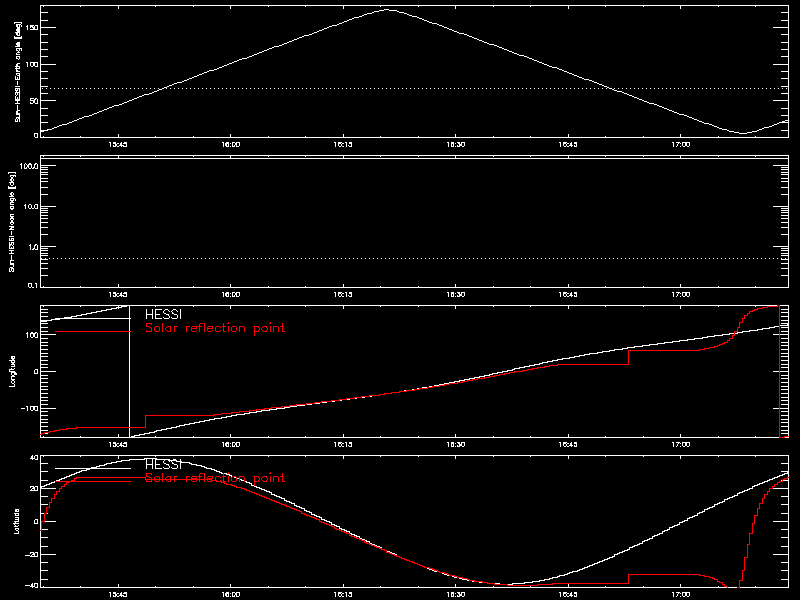800x600 pixels.
Task: Select 16:00 time label under Latitude plot
Action: 231,595
